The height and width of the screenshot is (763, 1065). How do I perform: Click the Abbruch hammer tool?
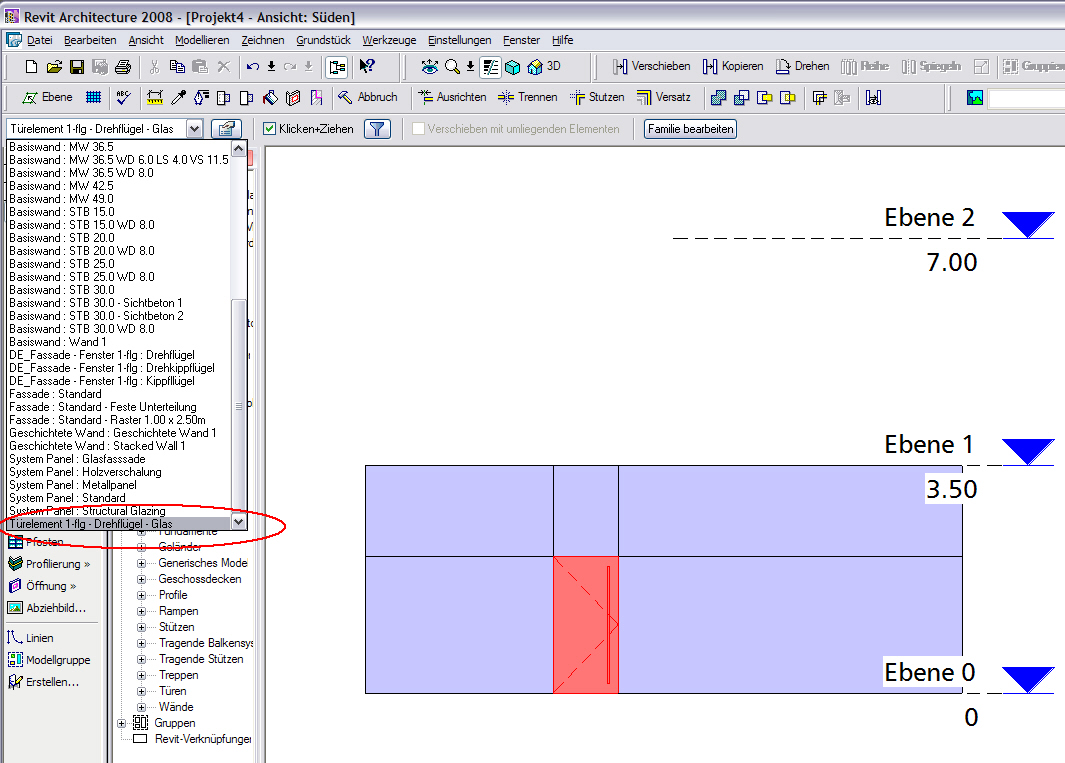point(367,97)
